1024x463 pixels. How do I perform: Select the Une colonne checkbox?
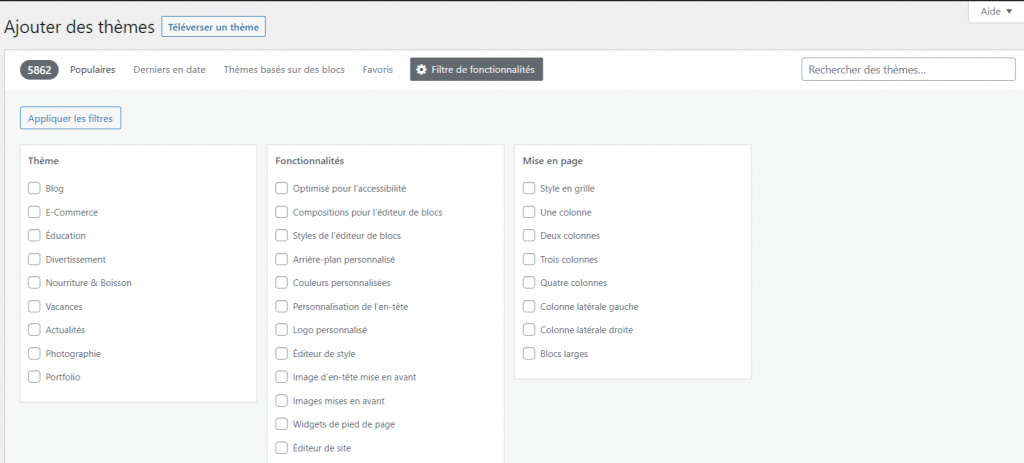coord(529,212)
